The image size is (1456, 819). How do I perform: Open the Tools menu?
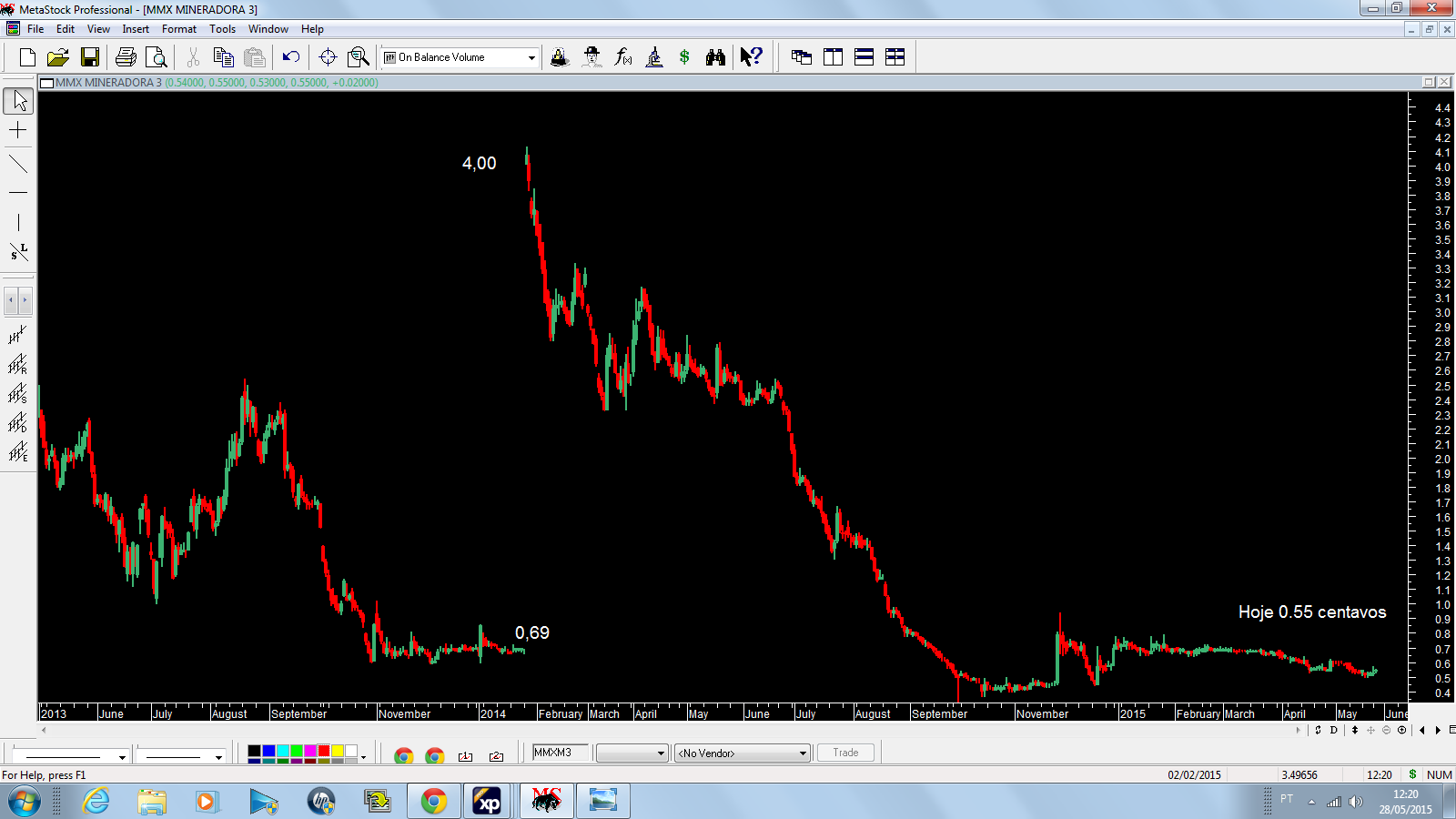pos(222,29)
